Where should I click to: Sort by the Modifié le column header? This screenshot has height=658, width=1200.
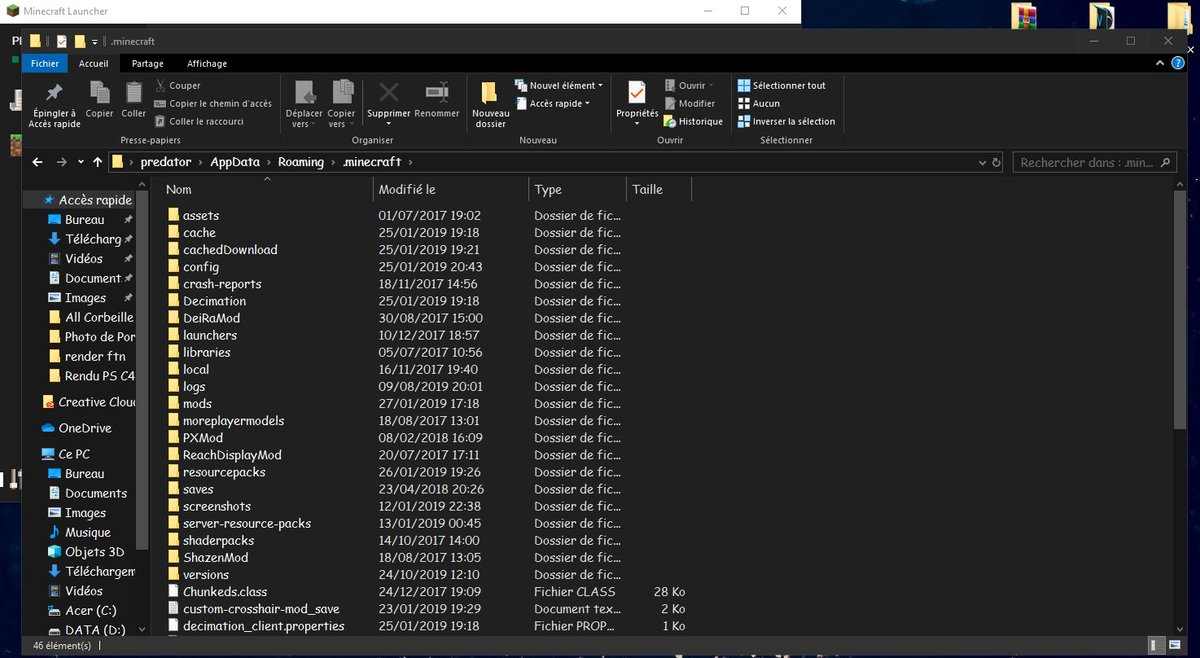click(450, 189)
